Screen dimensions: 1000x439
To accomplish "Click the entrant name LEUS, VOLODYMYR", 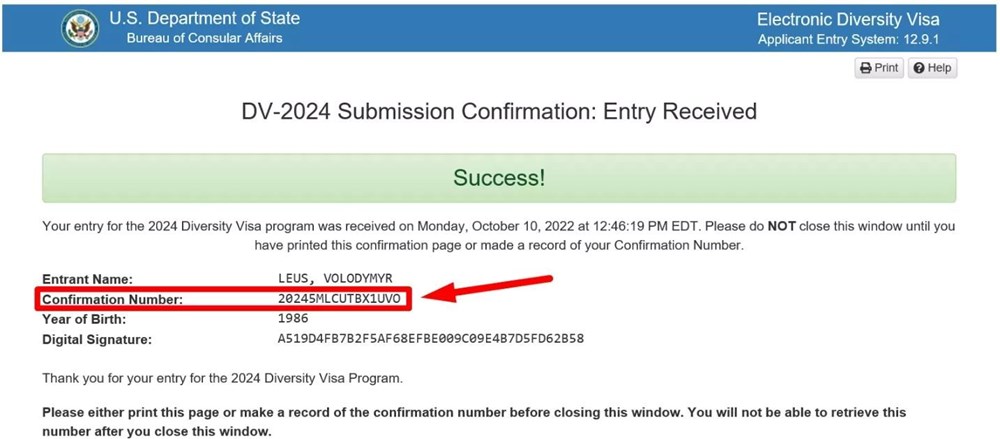I will [x=335, y=279].
